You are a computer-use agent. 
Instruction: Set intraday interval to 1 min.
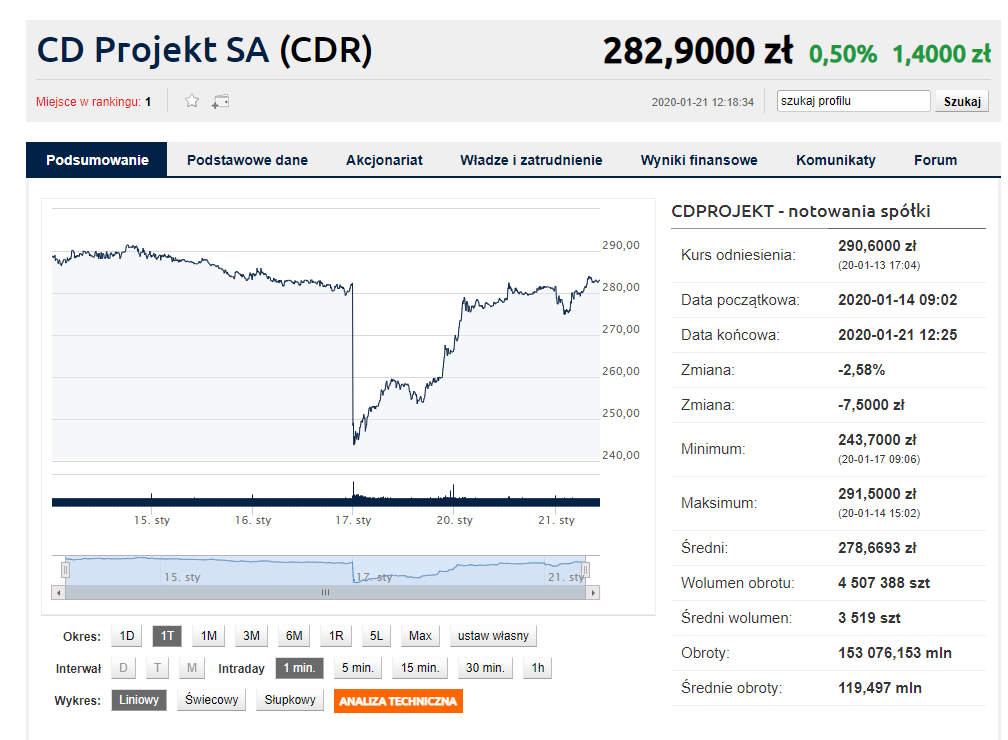click(x=300, y=668)
